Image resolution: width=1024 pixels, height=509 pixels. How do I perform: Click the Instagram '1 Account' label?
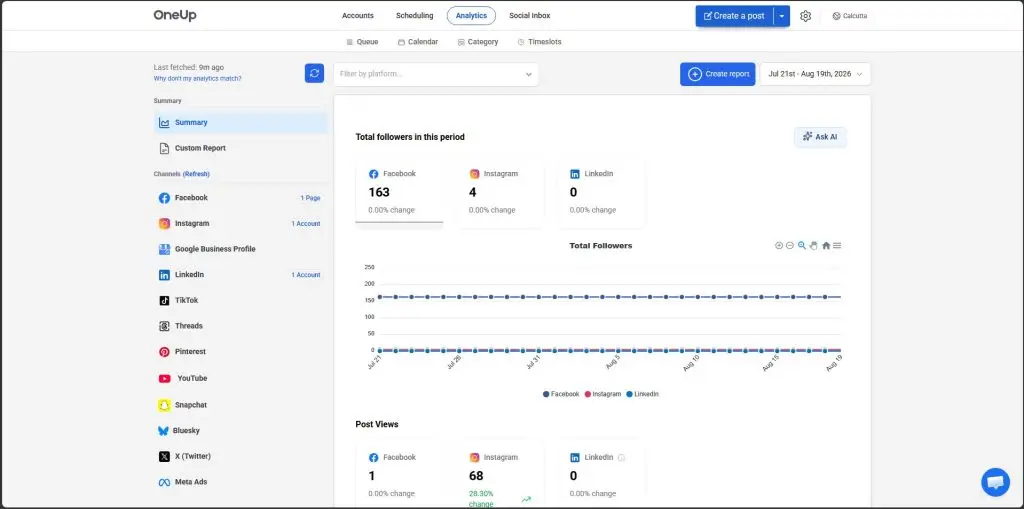tap(306, 223)
